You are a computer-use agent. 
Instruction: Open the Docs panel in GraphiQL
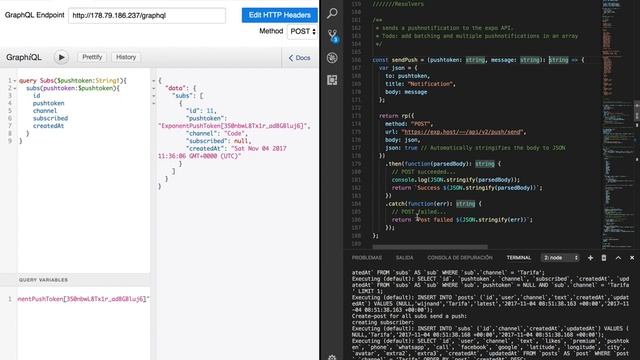click(x=300, y=58)
